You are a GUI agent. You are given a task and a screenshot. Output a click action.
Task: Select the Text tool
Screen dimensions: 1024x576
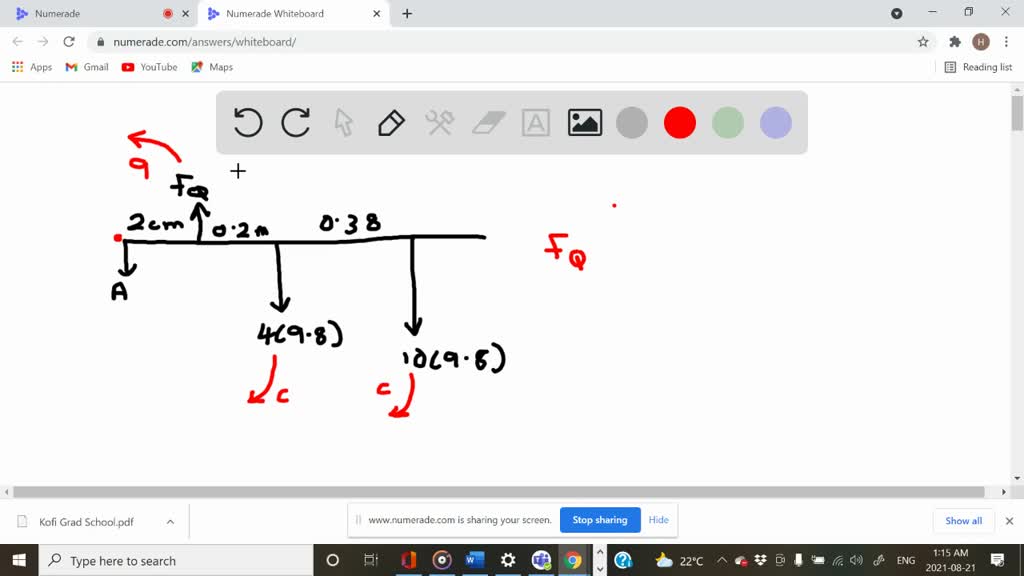pos(535,122)
